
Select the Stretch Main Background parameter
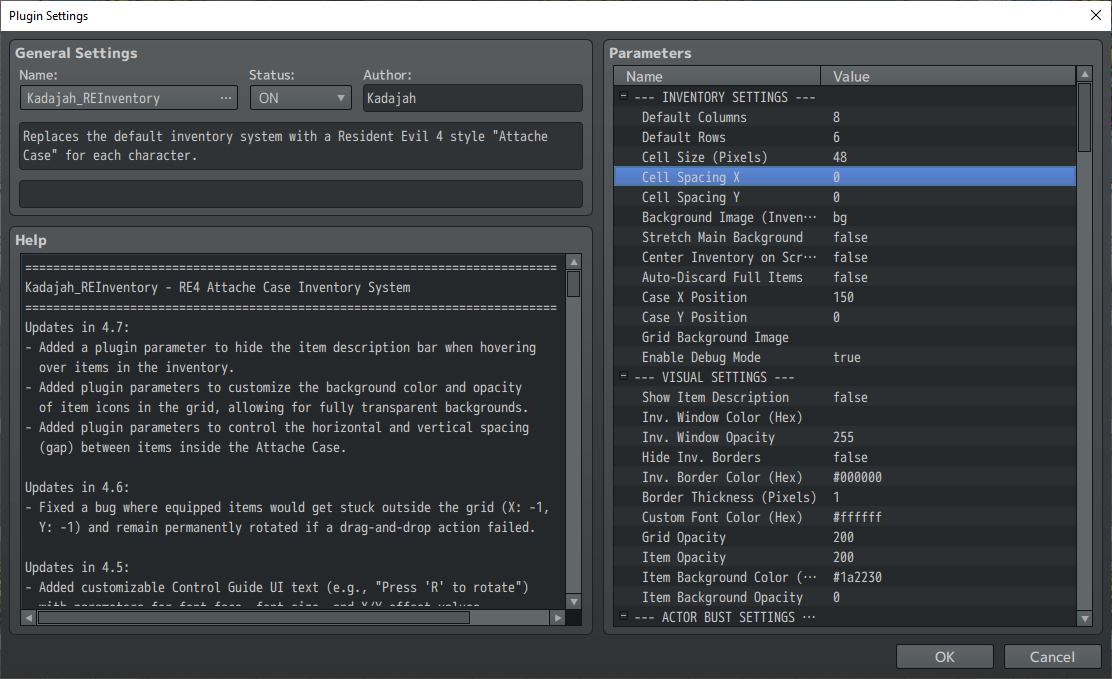[x=845, y=237]
